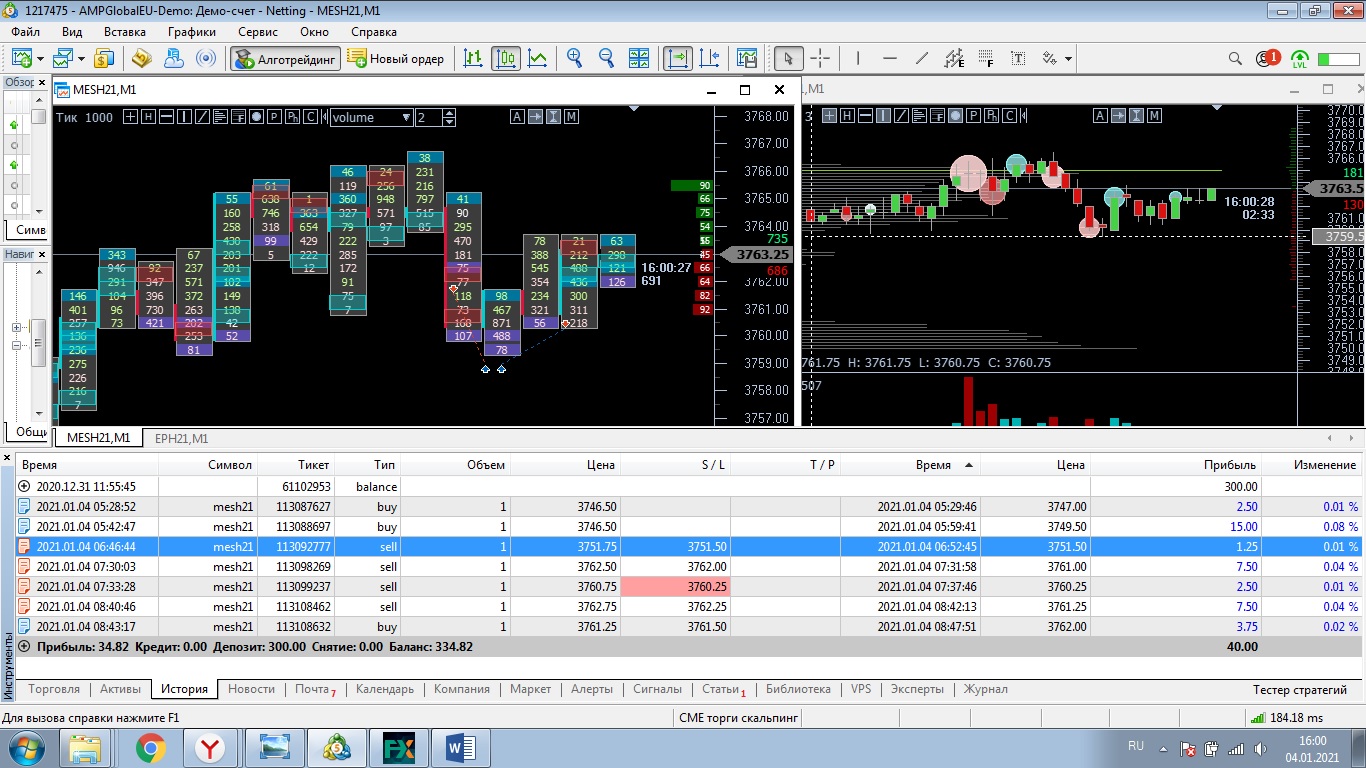Image resolution: width=1366 pixels, height=768 pixels.
Task: Toggle the H button in MESH21 chart panel
Action: point(148,117)
